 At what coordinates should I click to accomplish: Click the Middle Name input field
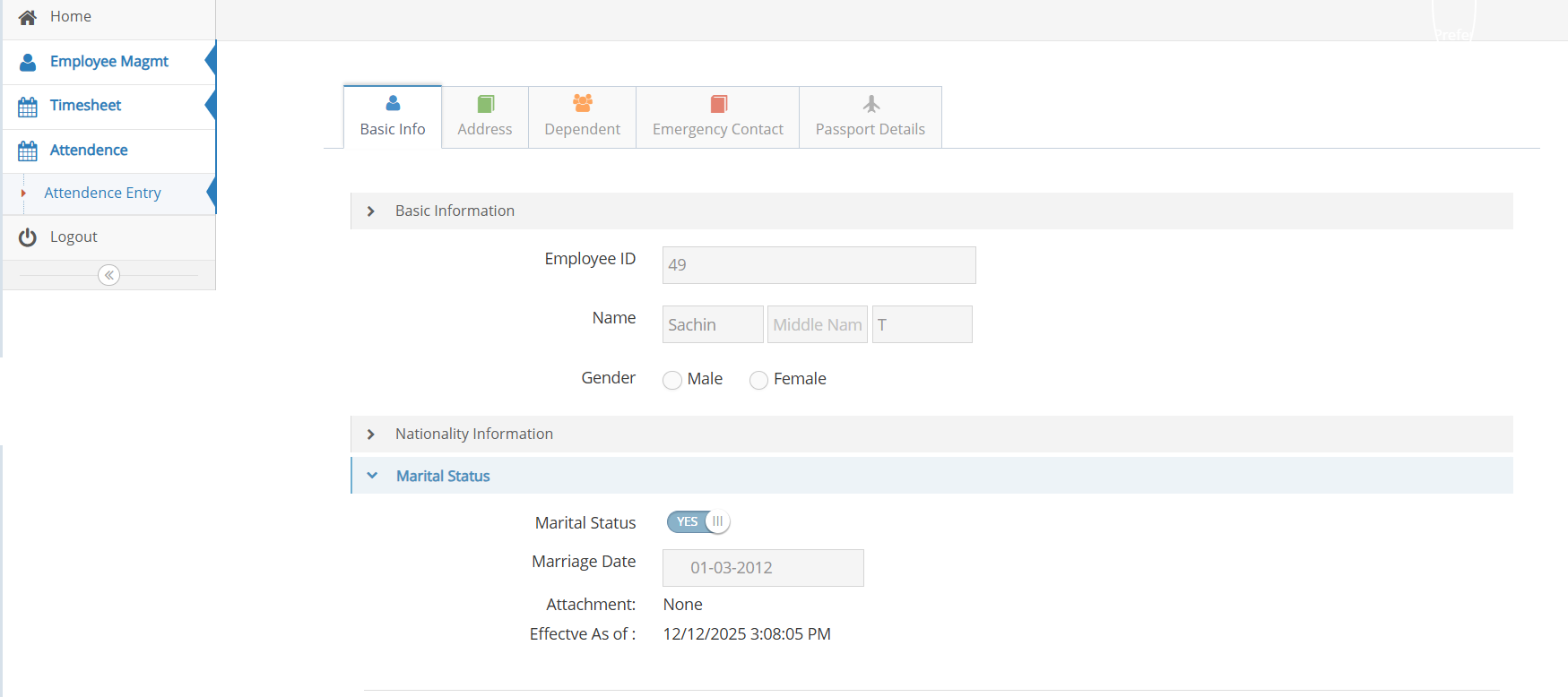[817, 324]
